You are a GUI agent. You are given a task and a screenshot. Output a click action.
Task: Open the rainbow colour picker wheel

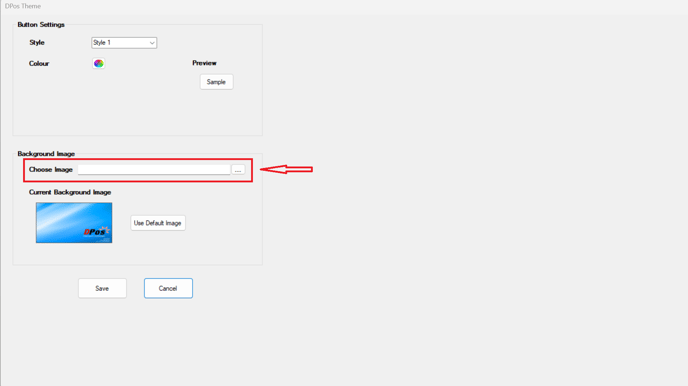point(98,64)
